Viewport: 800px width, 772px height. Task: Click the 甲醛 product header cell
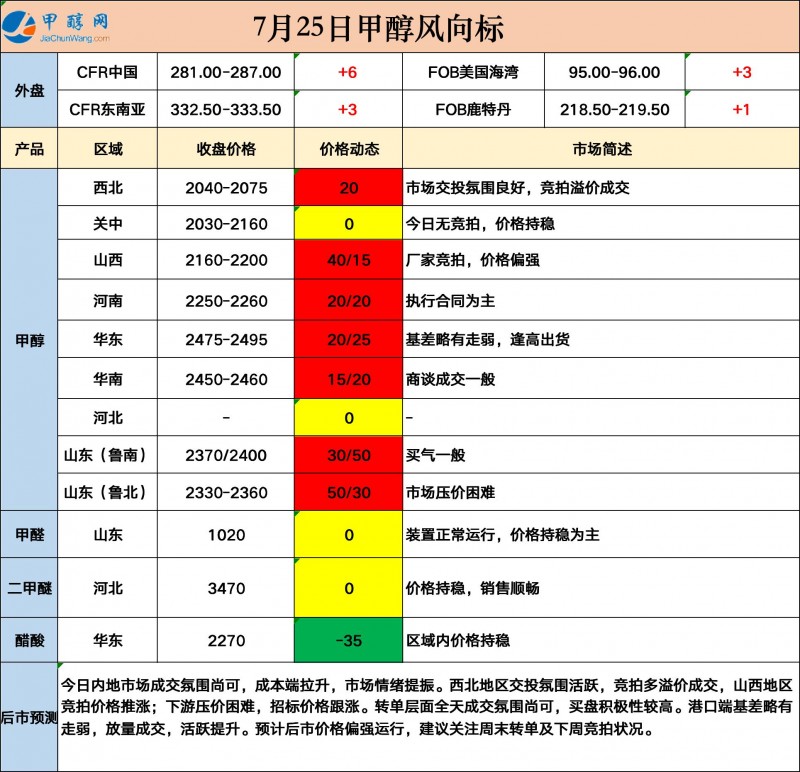pos(29,534)
